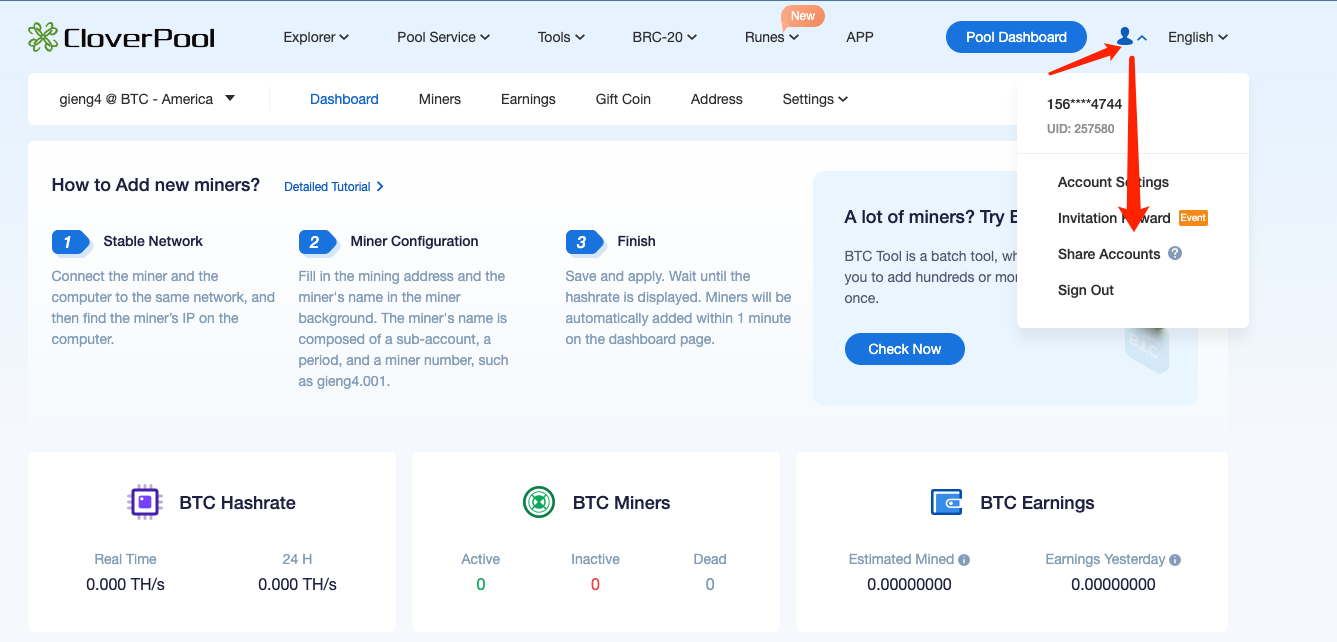Select Account Settings from user menu
Viewport: 1337px width, 642px height.
click(x=1113, y=182)
